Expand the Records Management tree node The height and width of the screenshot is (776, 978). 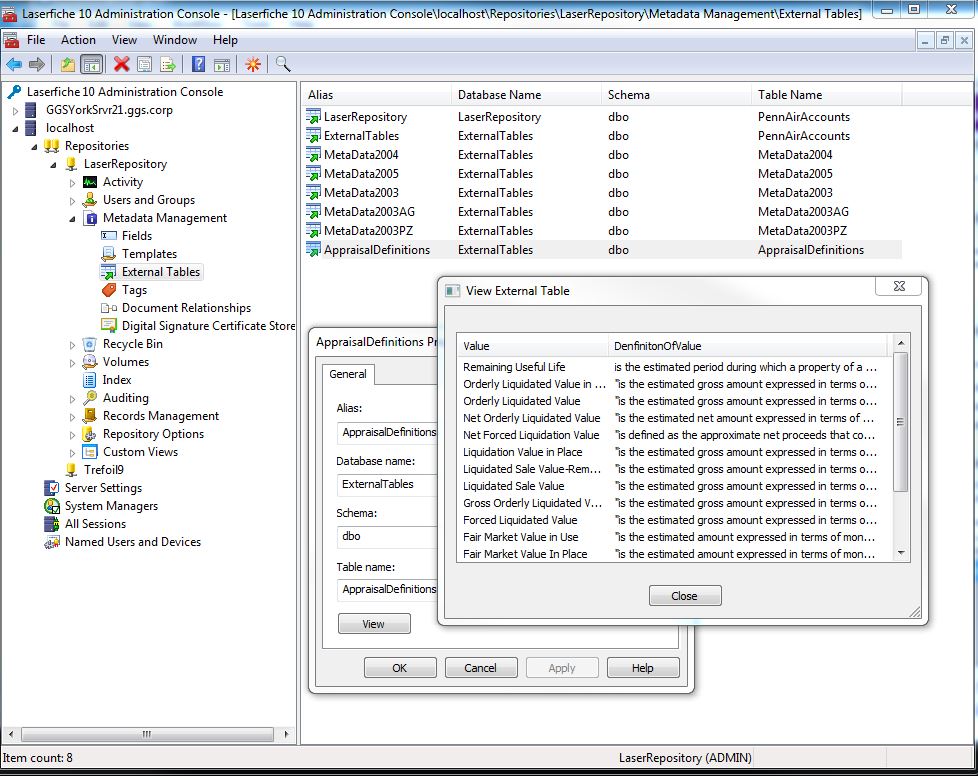click(x=72, y=416)
